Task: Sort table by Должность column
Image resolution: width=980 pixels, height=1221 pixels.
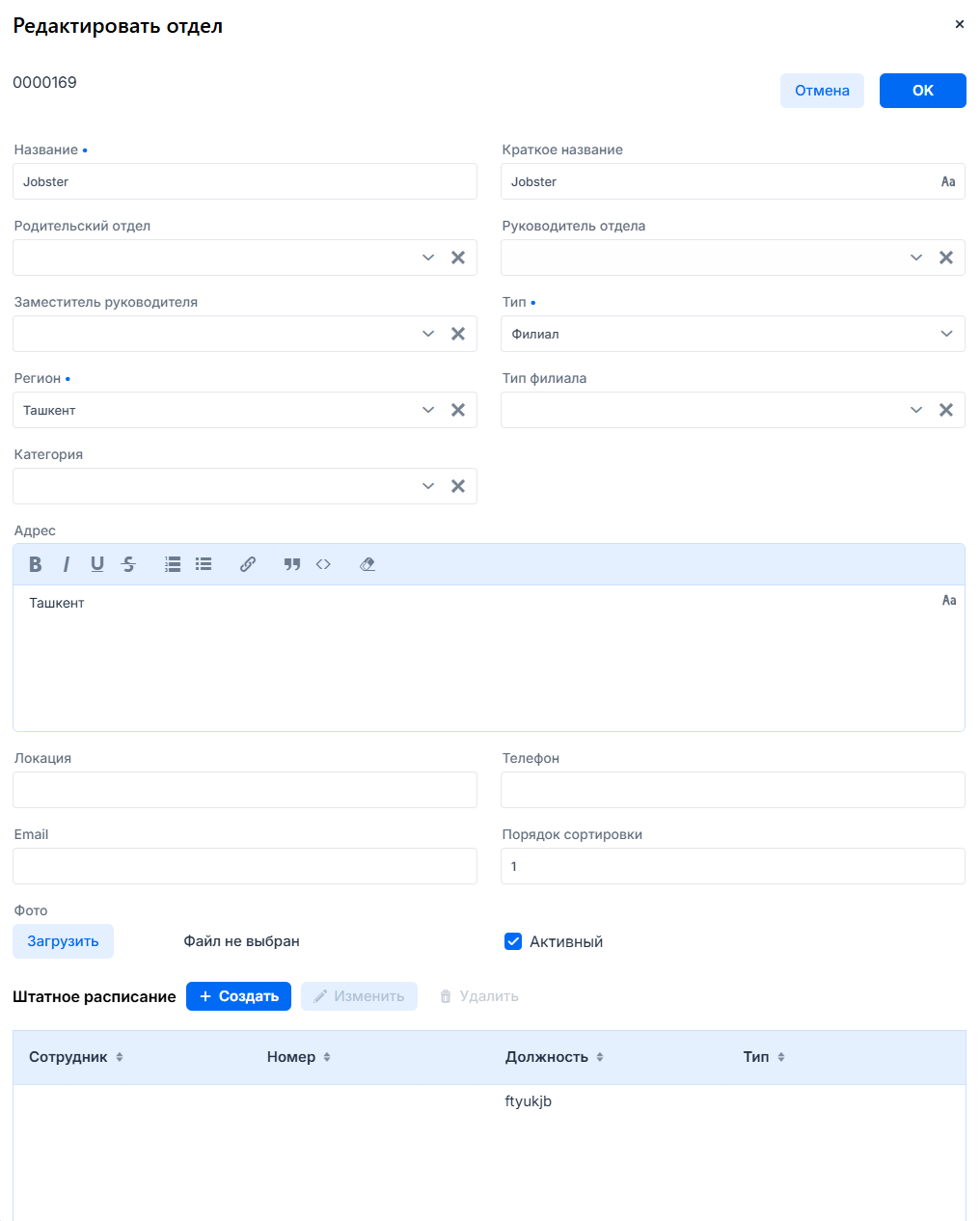Action: [600, 1057]
